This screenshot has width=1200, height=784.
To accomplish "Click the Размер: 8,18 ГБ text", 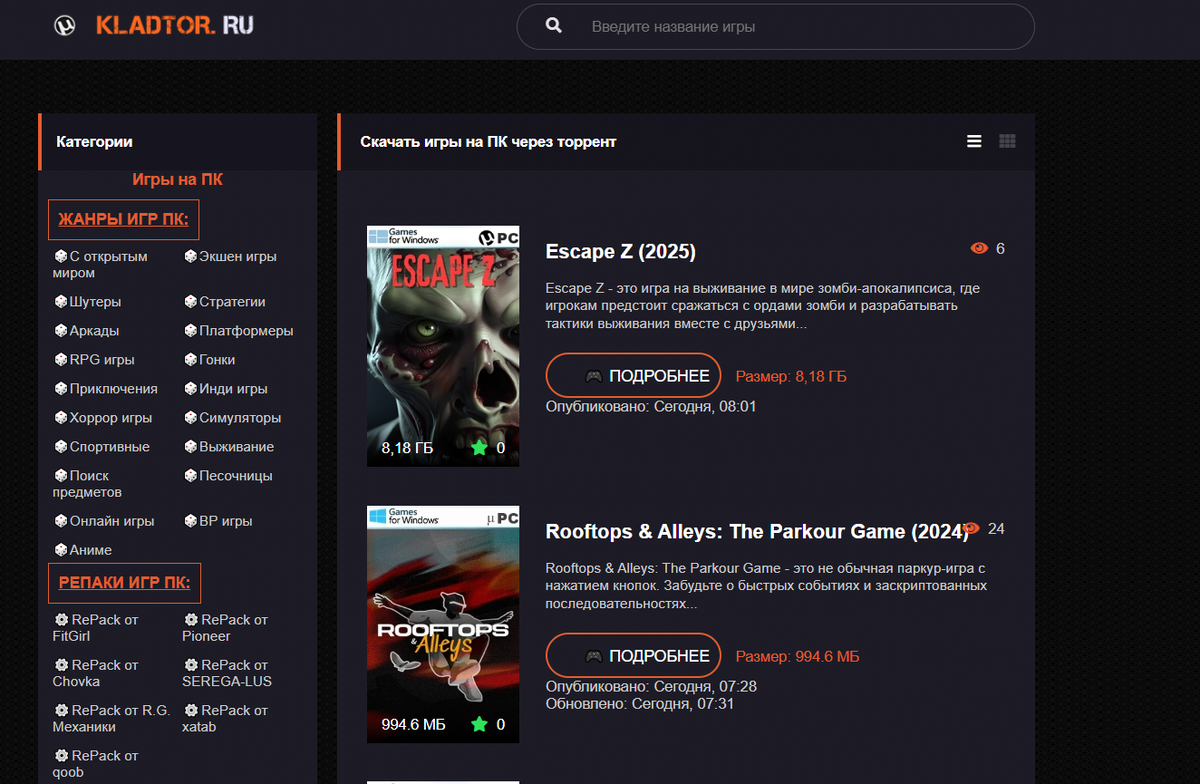I will coord(791,377).
